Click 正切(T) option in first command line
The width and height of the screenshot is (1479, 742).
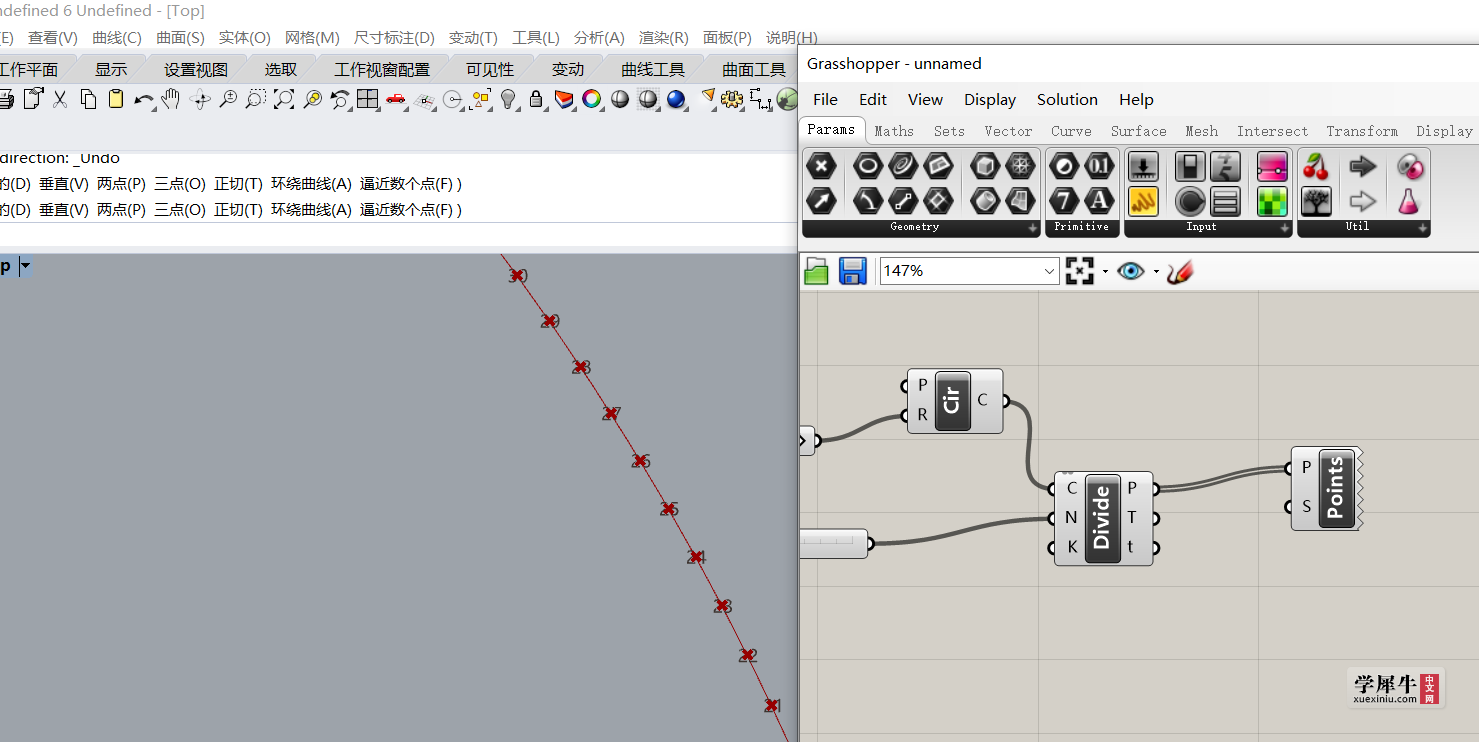(238, 183)
